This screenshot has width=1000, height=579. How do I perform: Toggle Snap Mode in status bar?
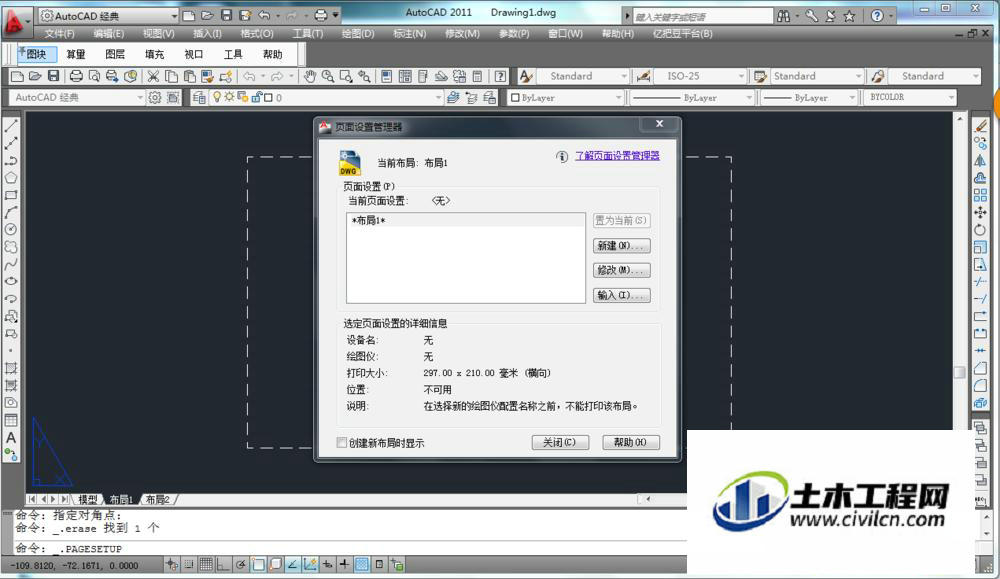(x=189, y=564)
